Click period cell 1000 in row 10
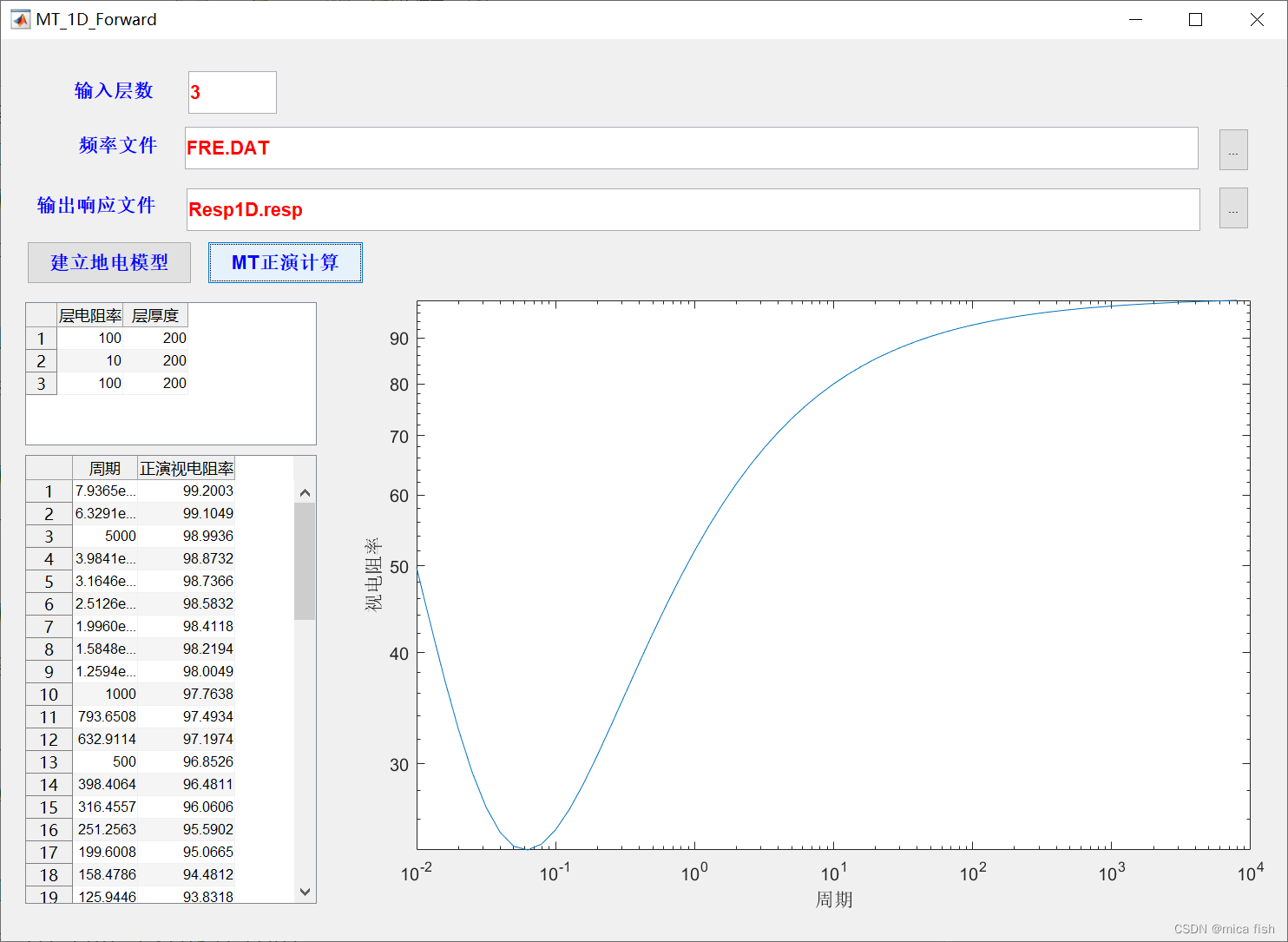Viewport: 1288px width, 942px height. click(105, 694)
